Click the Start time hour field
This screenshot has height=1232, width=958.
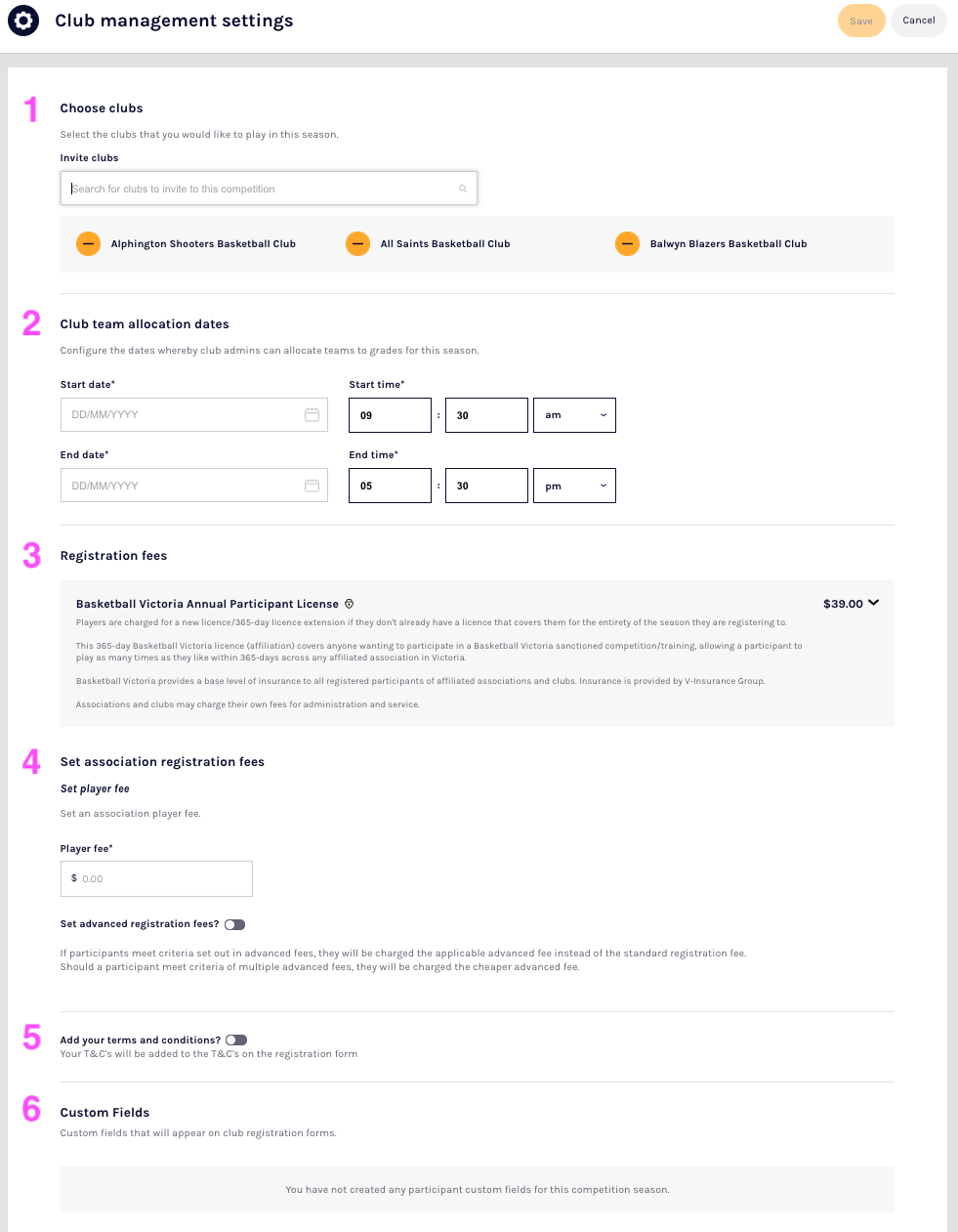pyautogui.click(x=390, y=415)
